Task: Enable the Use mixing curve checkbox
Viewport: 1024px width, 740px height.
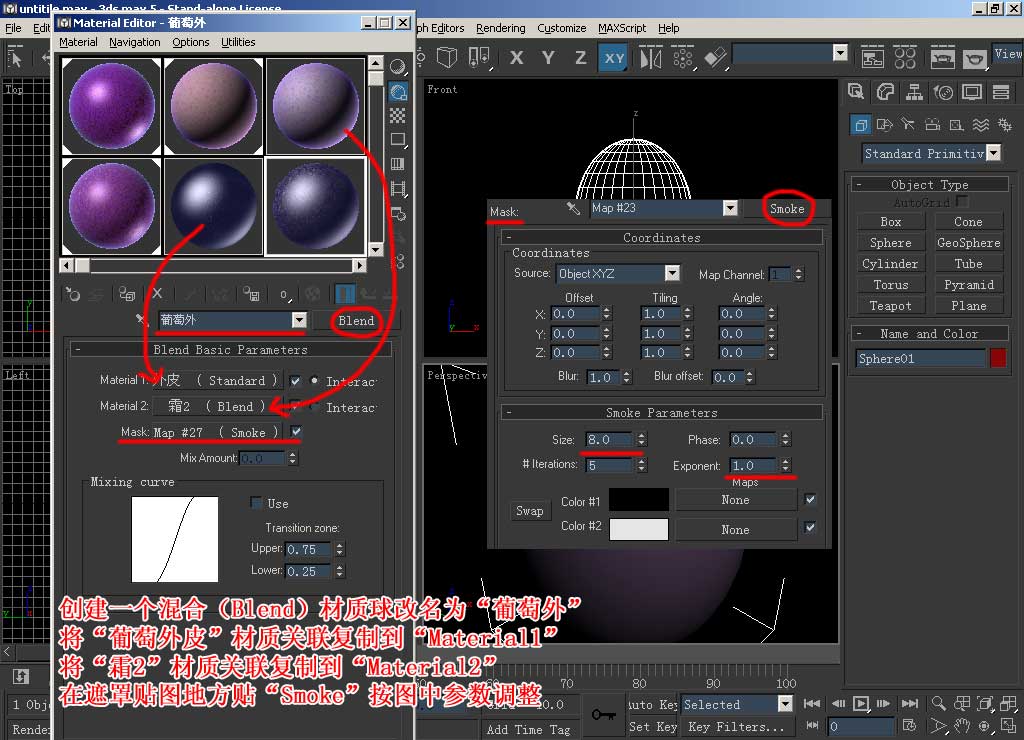Action: pyautogui.click(x=257, y=503)
